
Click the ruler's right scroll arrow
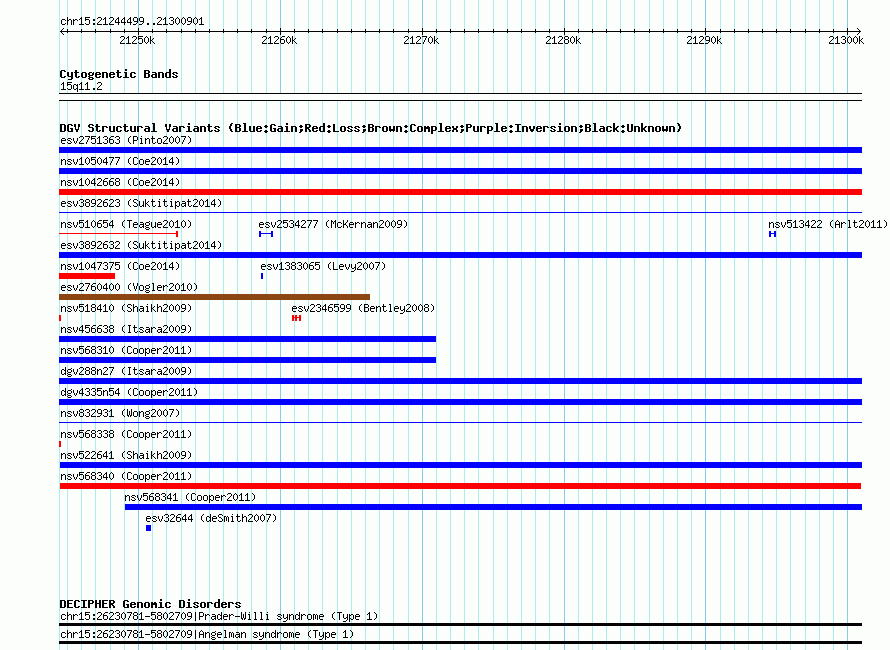tap(859, 31)
